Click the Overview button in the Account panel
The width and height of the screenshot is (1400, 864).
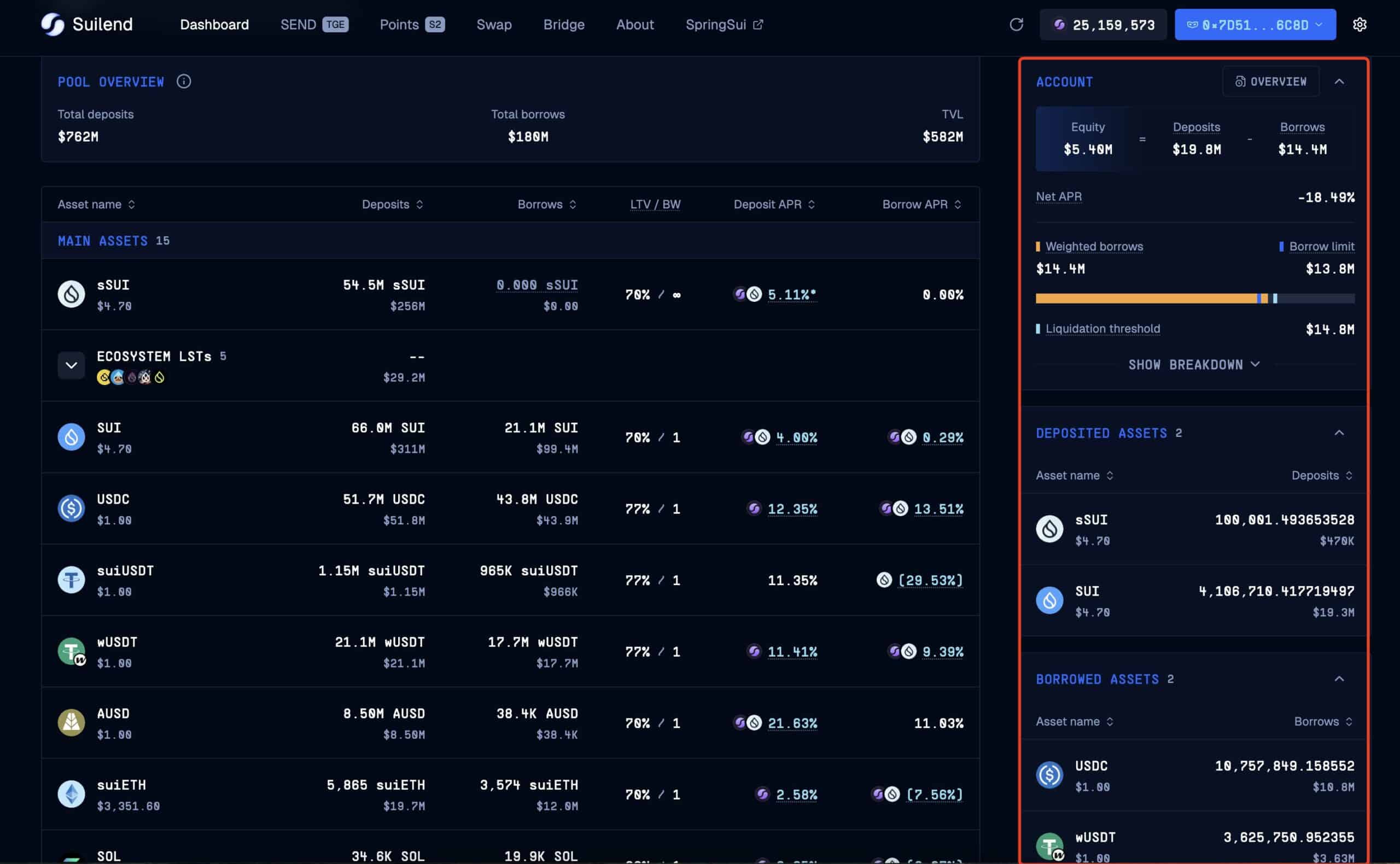(x=1270, y=81)
